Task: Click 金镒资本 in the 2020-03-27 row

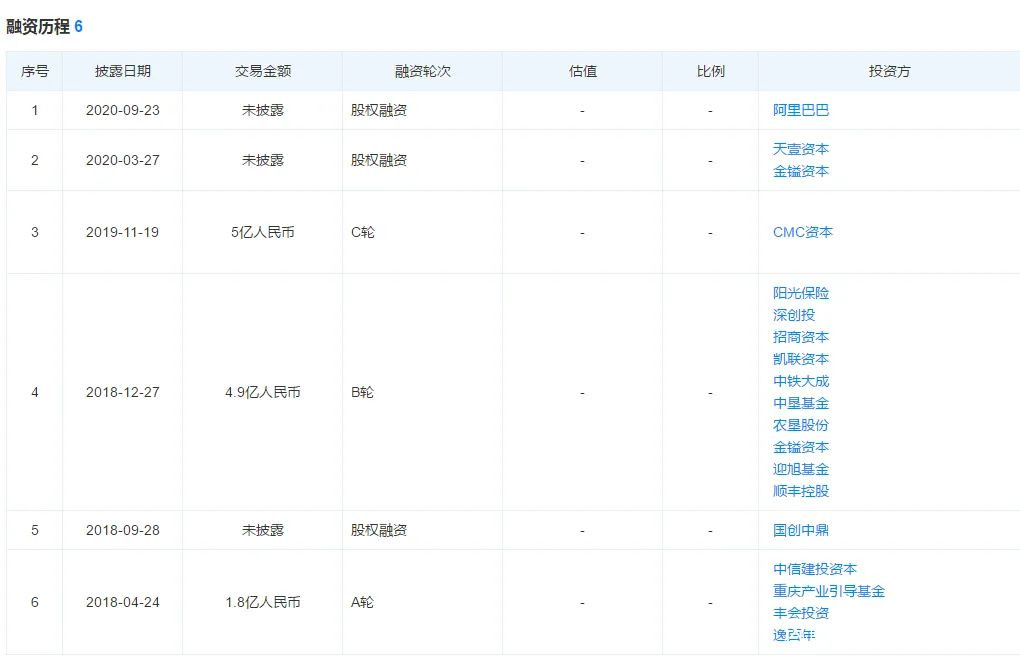Action: point(801,171)
